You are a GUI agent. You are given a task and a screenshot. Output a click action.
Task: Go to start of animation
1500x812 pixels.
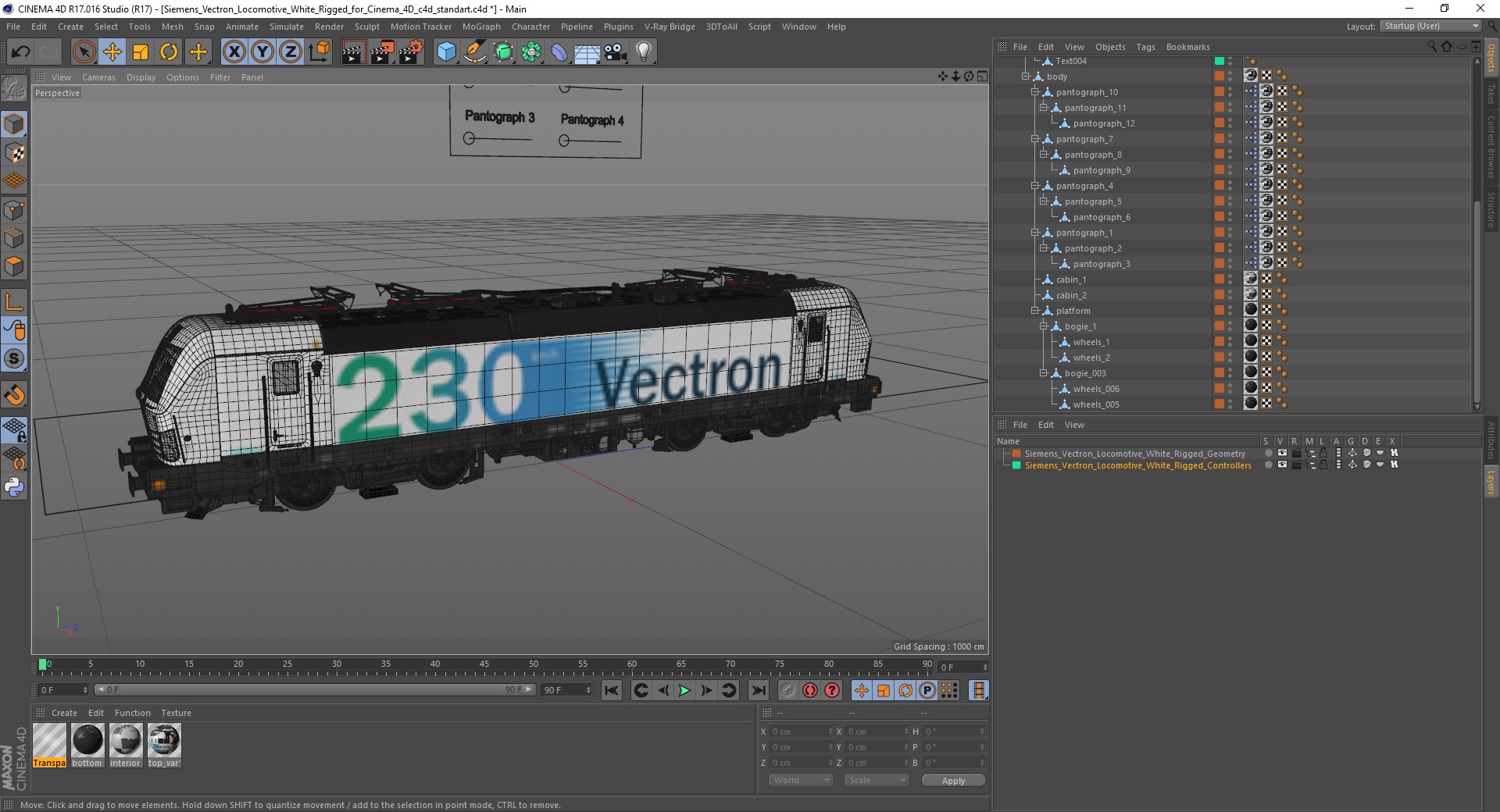click(x=612, y=690)
